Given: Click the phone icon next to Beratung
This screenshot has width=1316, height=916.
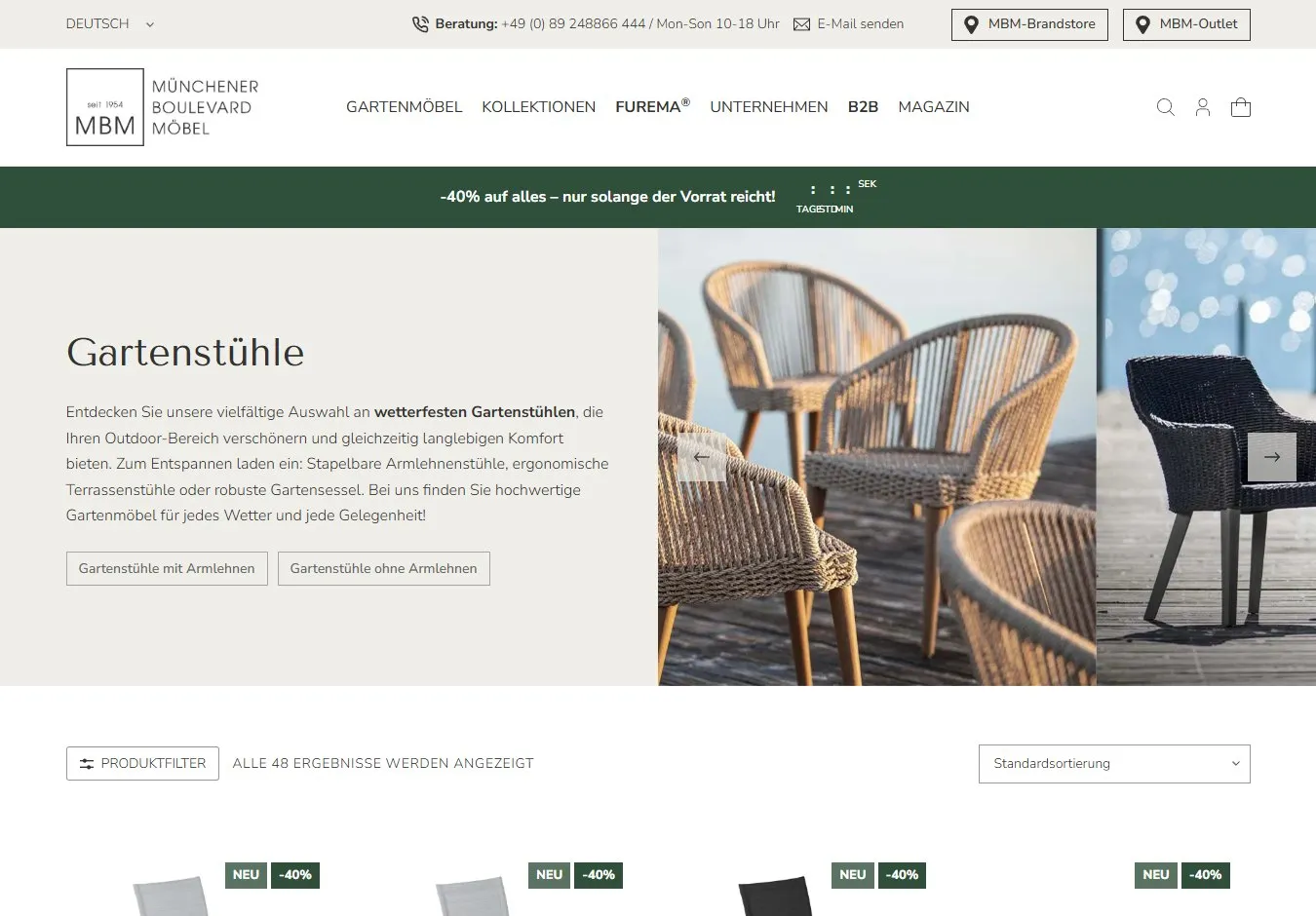Looking at the screenshot, I should point(420,24).
